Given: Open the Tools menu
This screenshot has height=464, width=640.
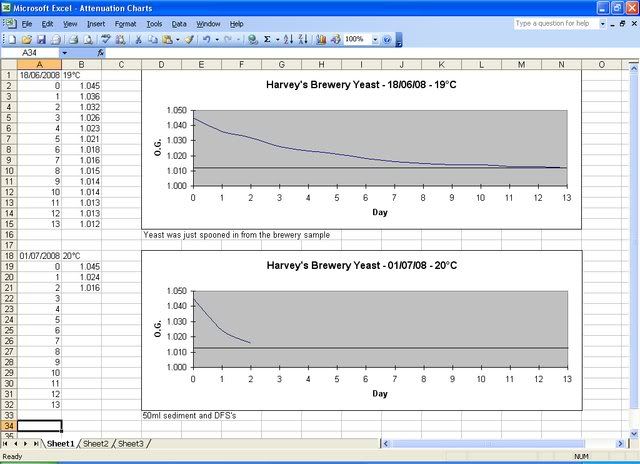Looking at the screenshot, I should 154,24.
